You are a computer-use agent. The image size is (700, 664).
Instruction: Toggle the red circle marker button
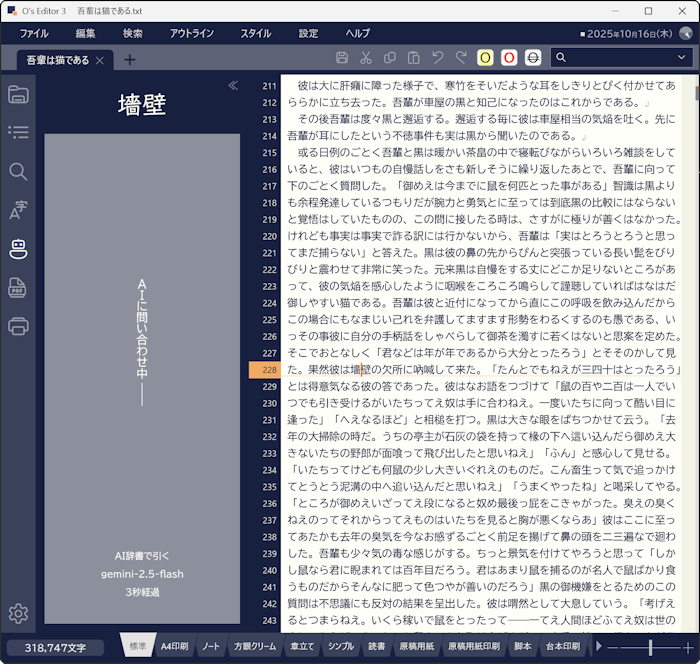pos(509,59)
